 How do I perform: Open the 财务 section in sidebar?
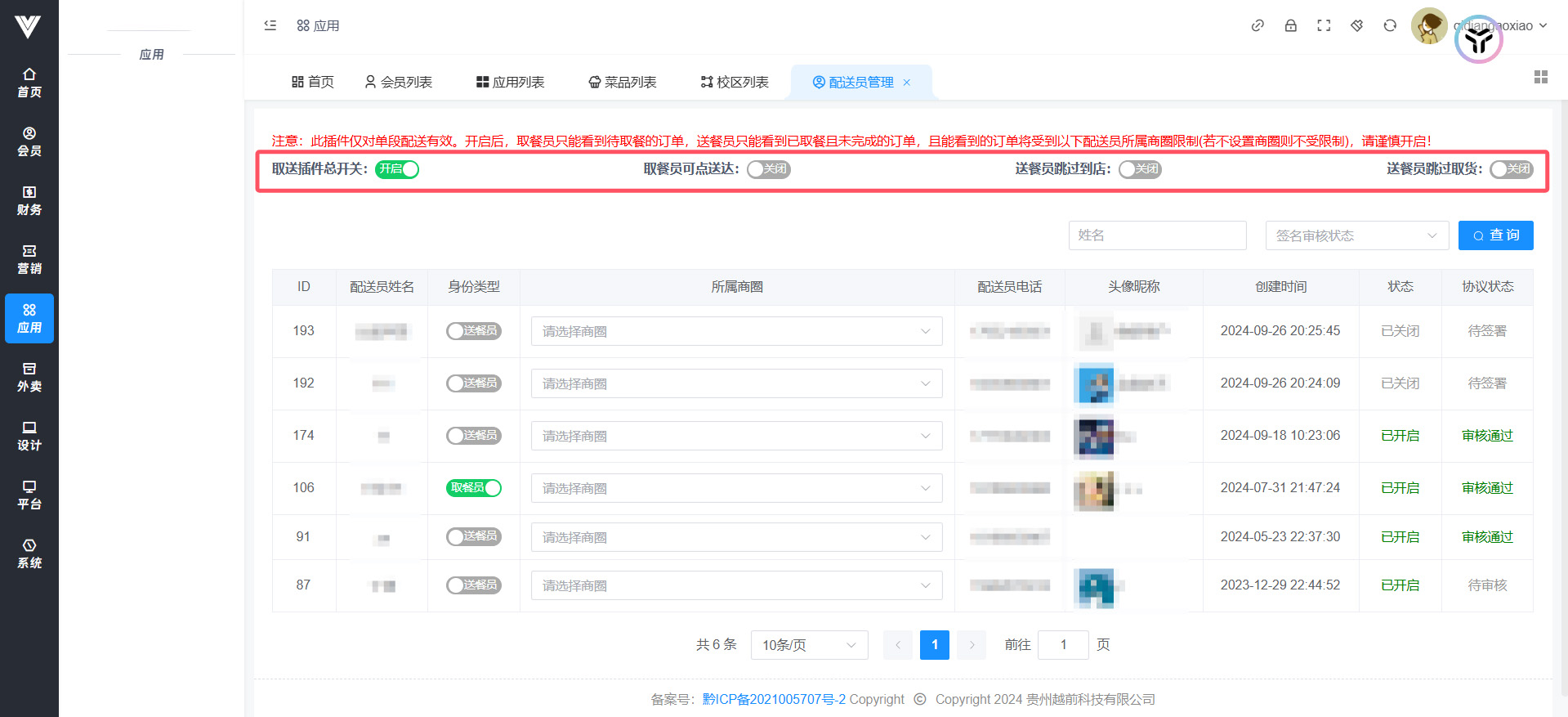(x=29, y=200)
